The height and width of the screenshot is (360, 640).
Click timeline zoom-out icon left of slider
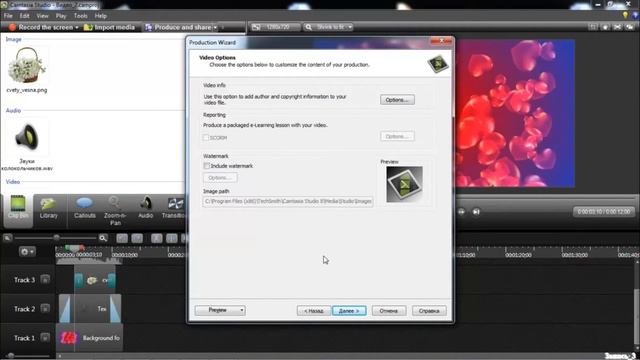(x=7, y=238)
